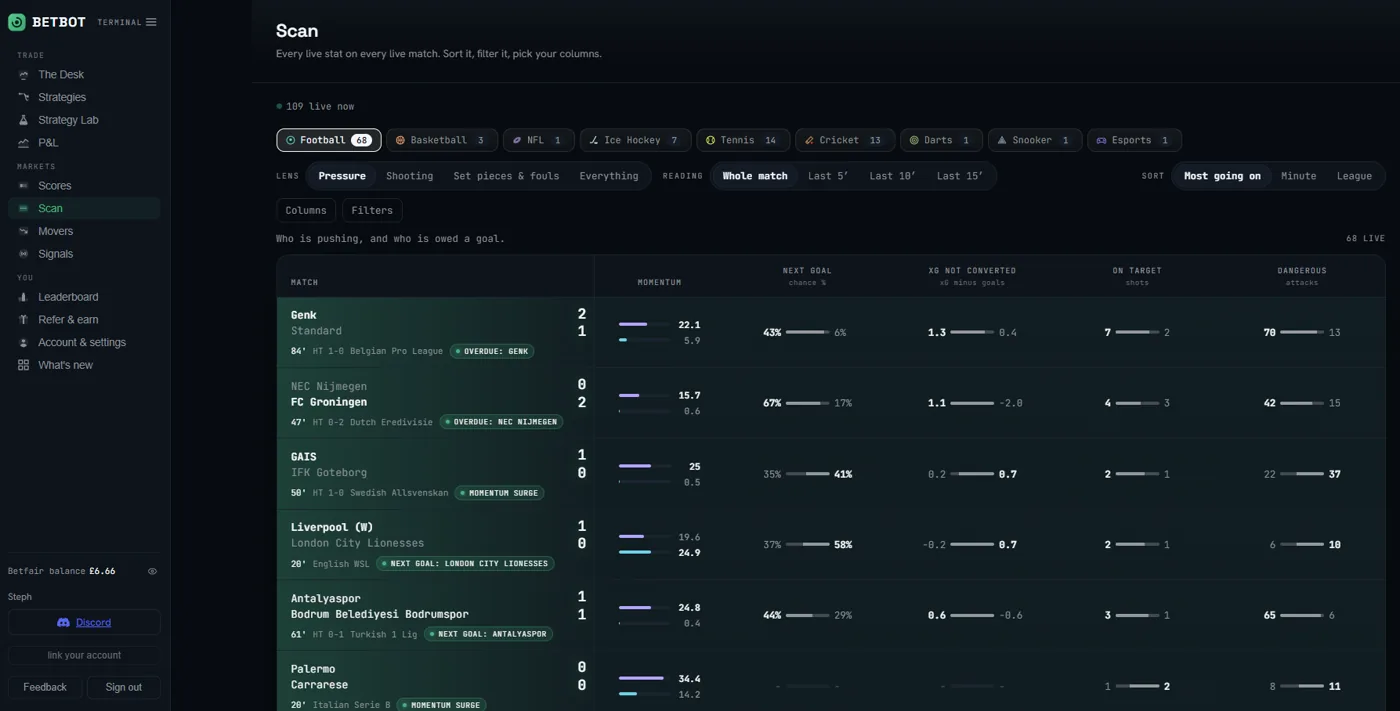Click the Esports controller icon
Image resolution: width=1400 pixels, height=711 pixels.
pyautogui.click(x=1101, y=140)
